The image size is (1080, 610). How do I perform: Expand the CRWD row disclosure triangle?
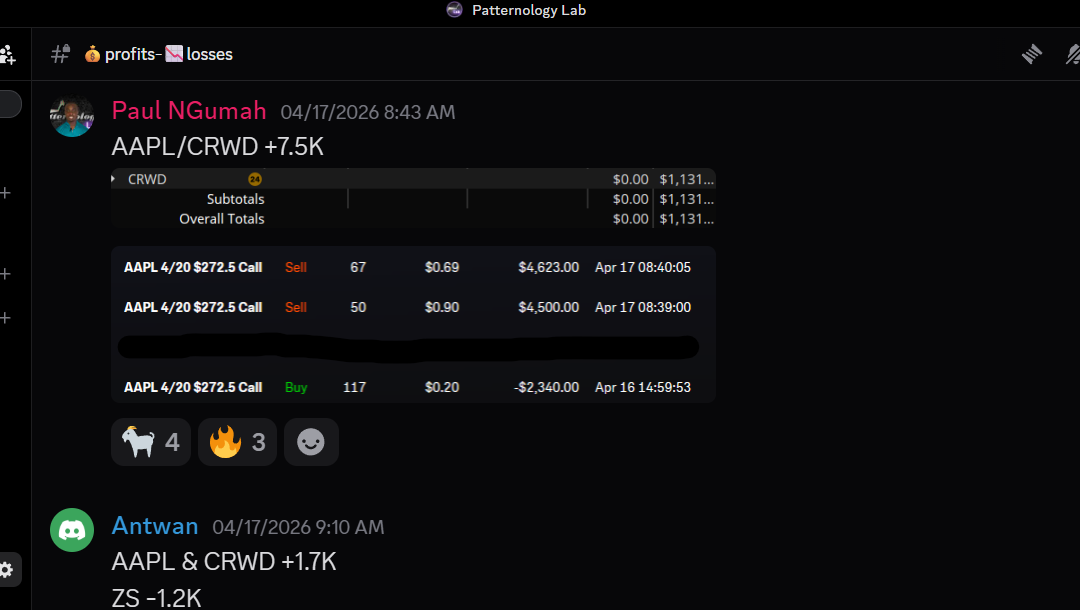click(114, 179)
